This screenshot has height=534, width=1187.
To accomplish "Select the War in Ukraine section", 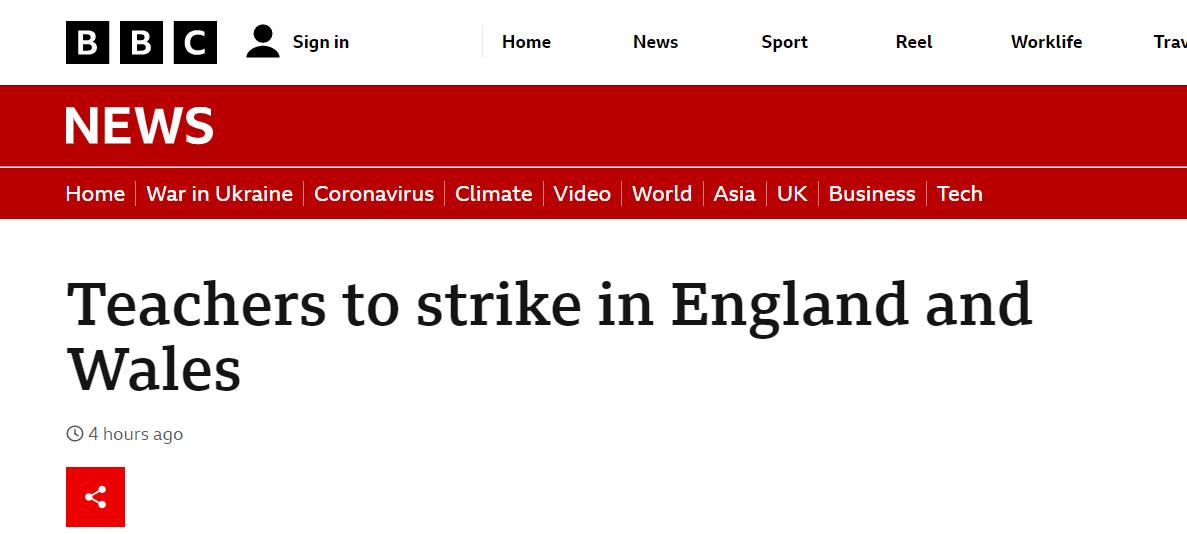I will point(219,194).
